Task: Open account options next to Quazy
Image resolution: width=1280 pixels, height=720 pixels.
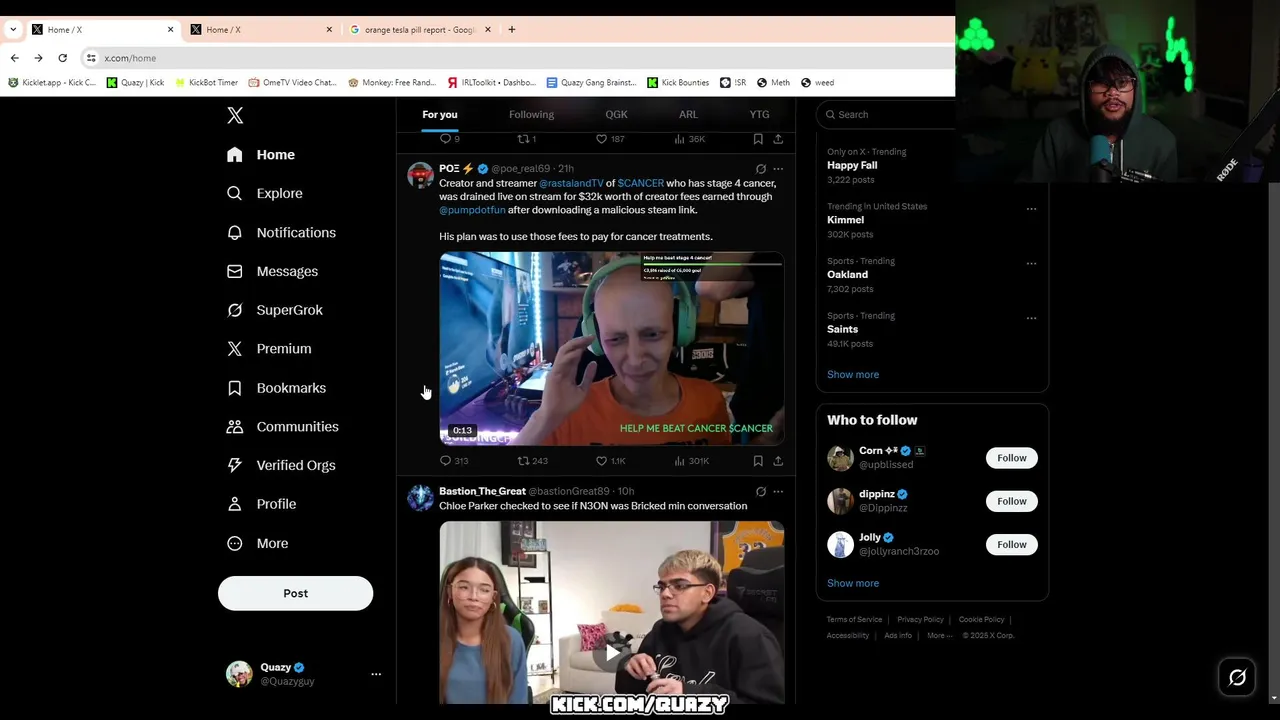Action: [x=376, y=674]
